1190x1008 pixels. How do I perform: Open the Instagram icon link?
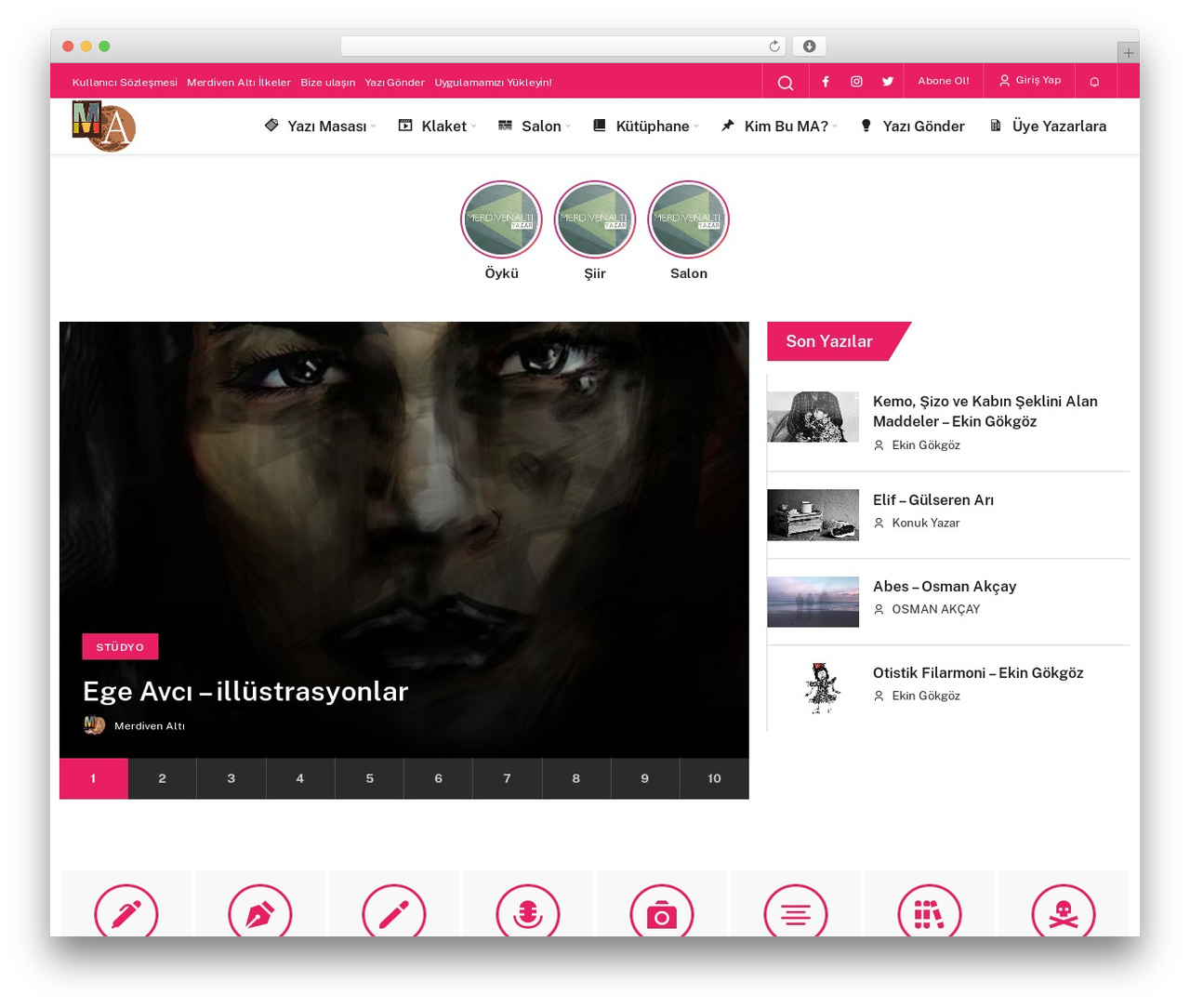pyautogui.click(x=856, y=82)
